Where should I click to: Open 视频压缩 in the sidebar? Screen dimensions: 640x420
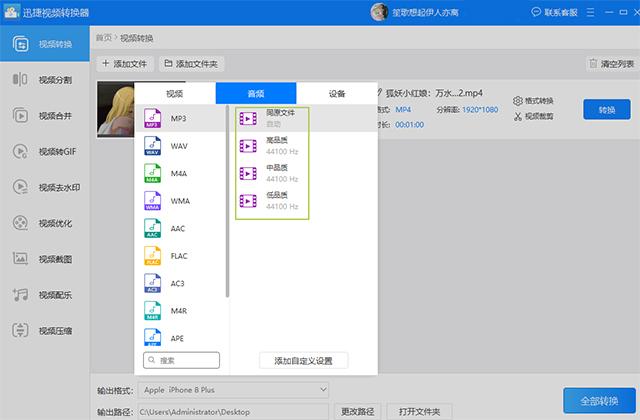(44, 330)
